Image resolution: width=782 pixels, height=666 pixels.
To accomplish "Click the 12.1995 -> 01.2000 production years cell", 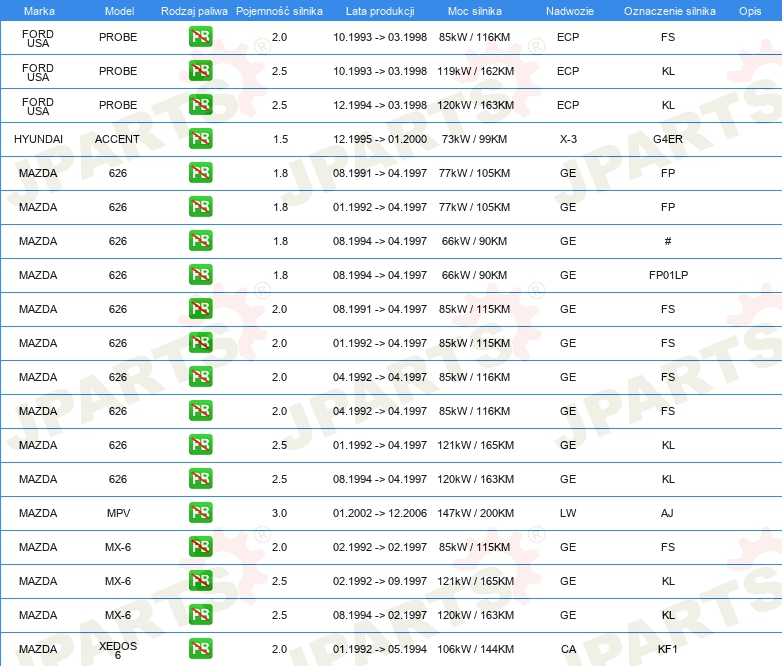I will coord(380,139).
